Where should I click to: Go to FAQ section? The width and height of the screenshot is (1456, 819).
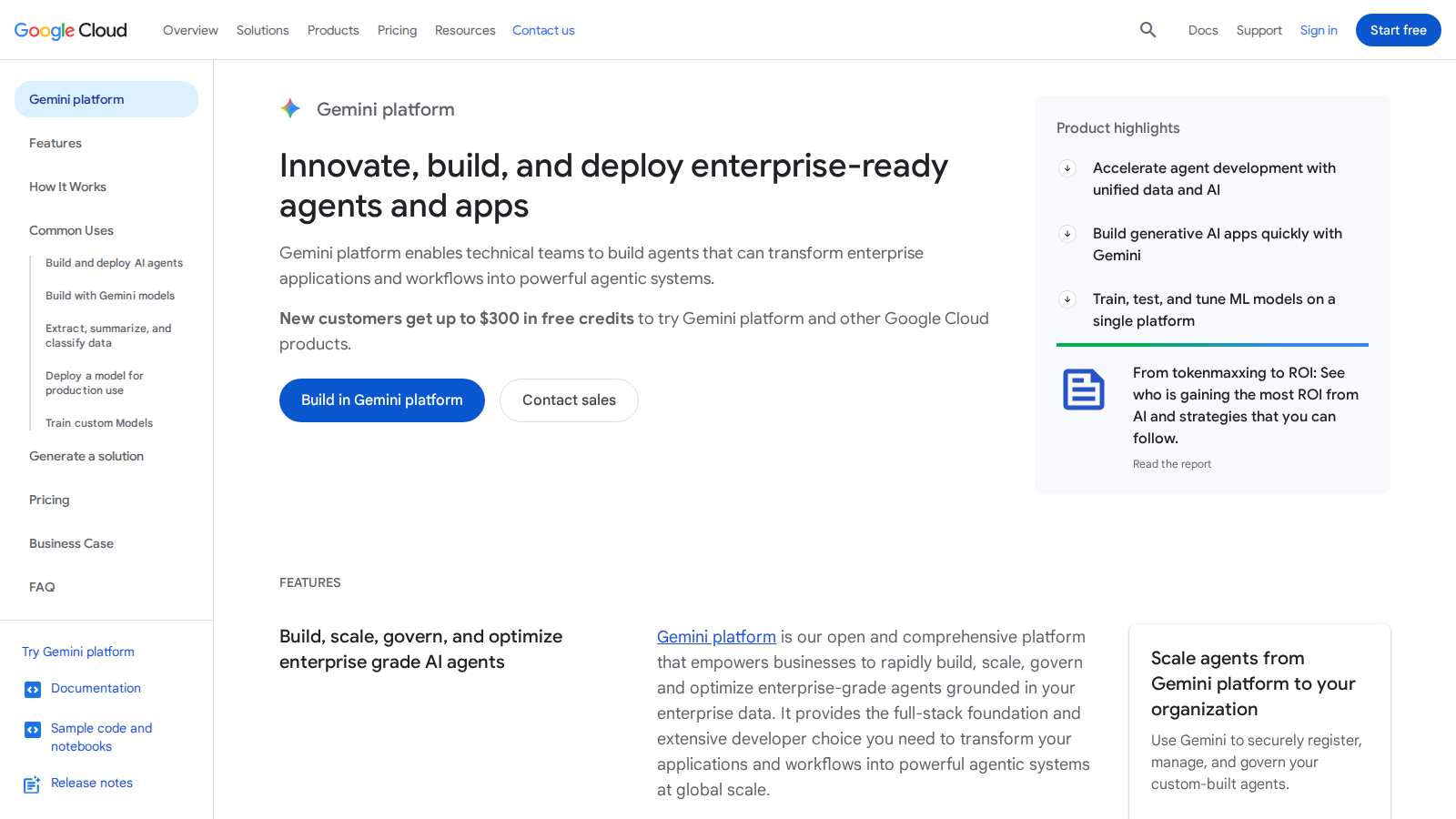click(x=42, y=587)
